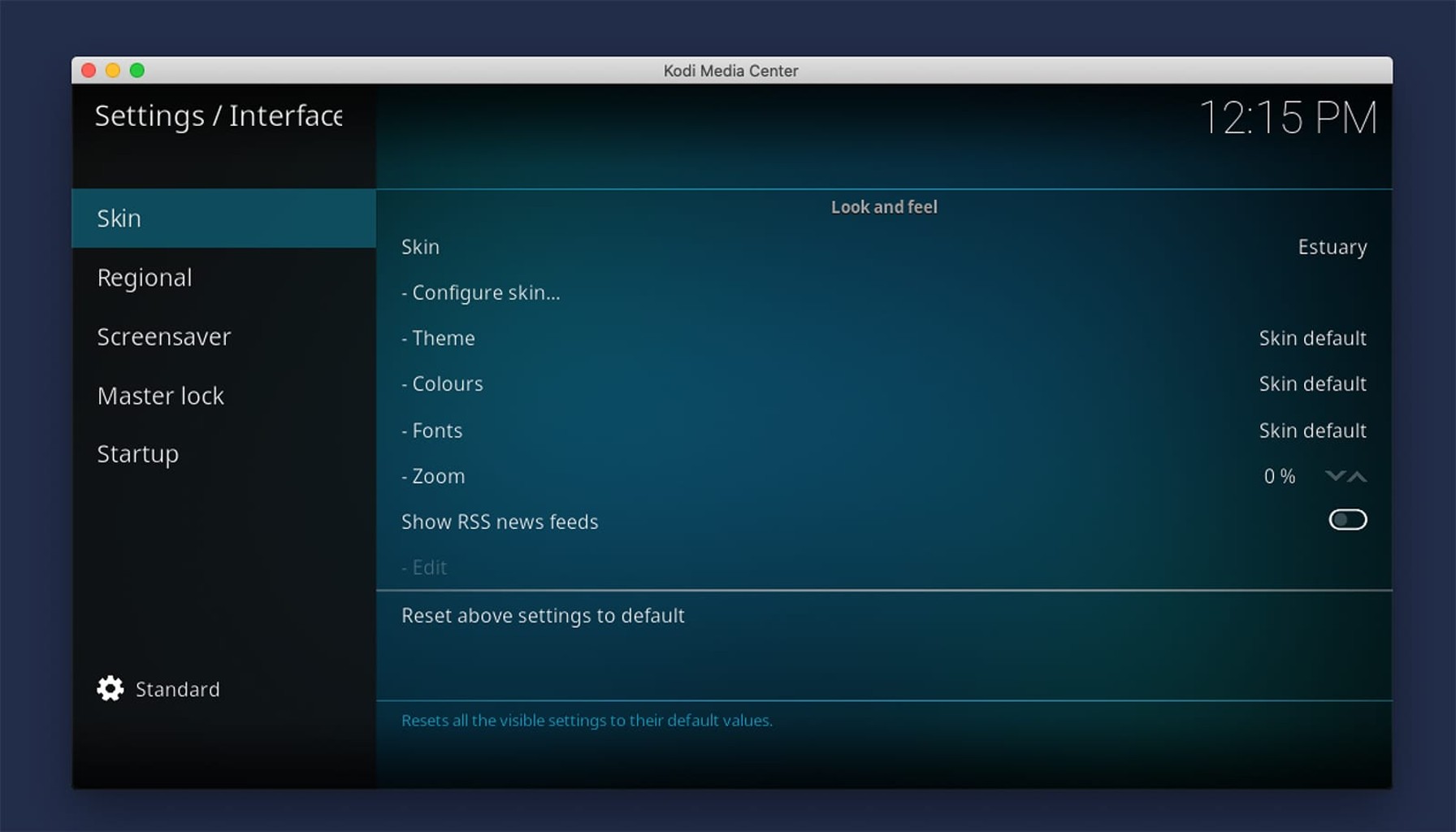Image resolution: width=1456 pixels, height=832 pixels.
Task: Click the greyed-out Edit option
Action: click(424, 567)
